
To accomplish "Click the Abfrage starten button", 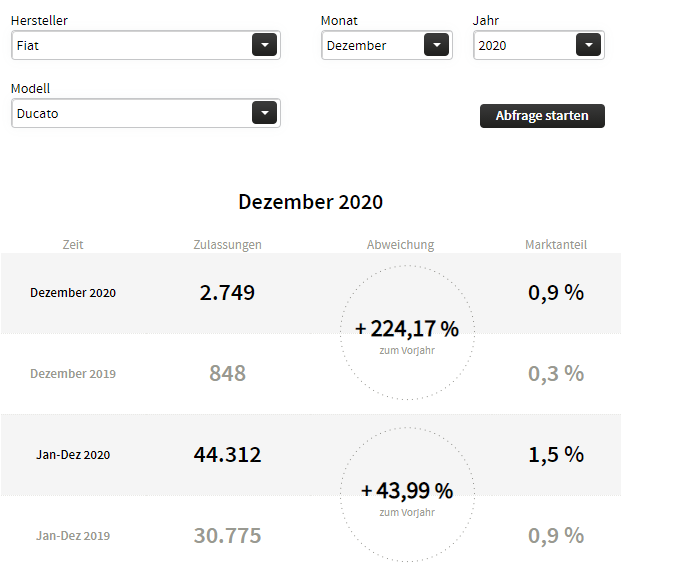I will click(542, 116).
